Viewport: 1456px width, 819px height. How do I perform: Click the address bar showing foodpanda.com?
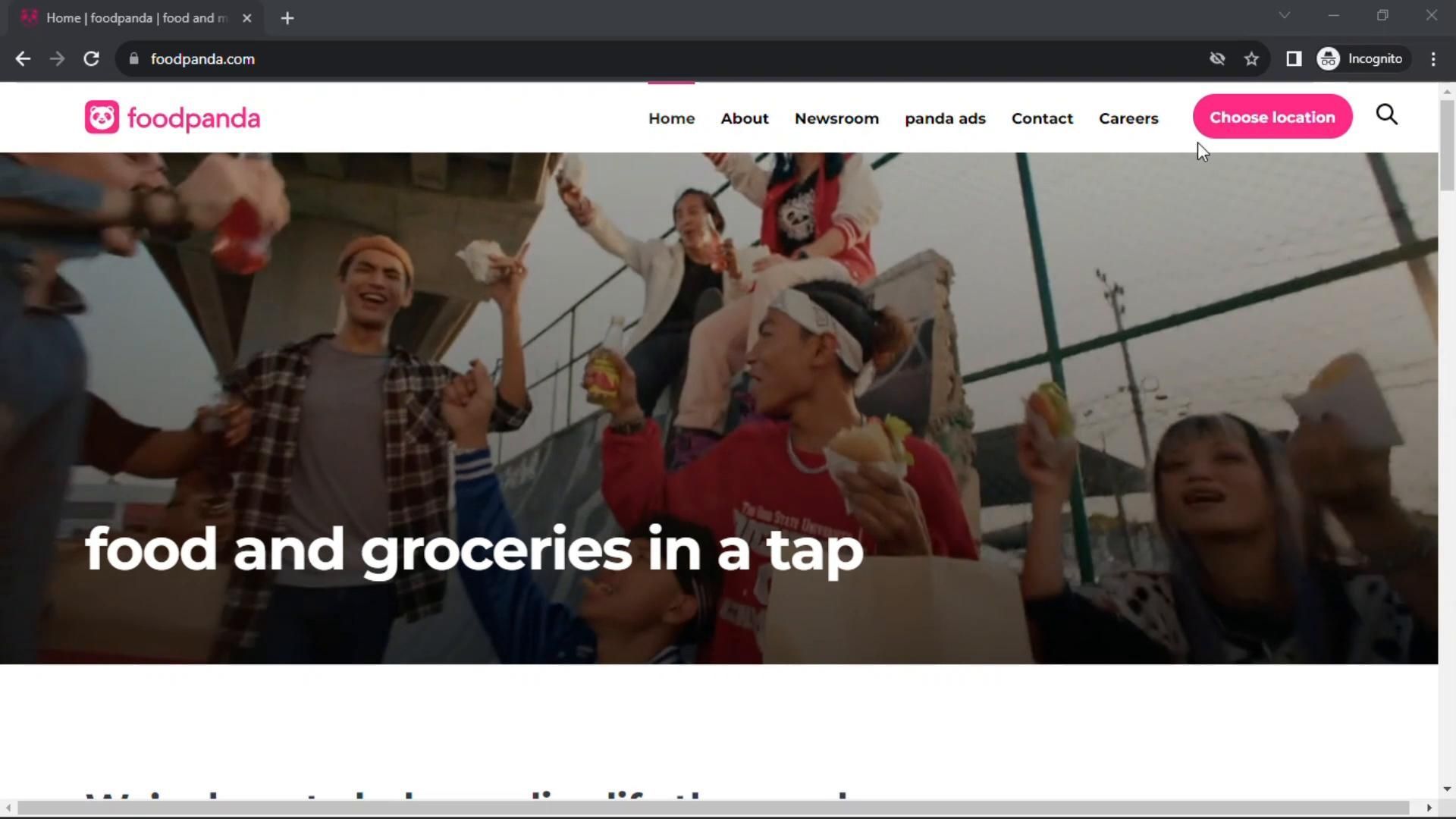[660, 59]
